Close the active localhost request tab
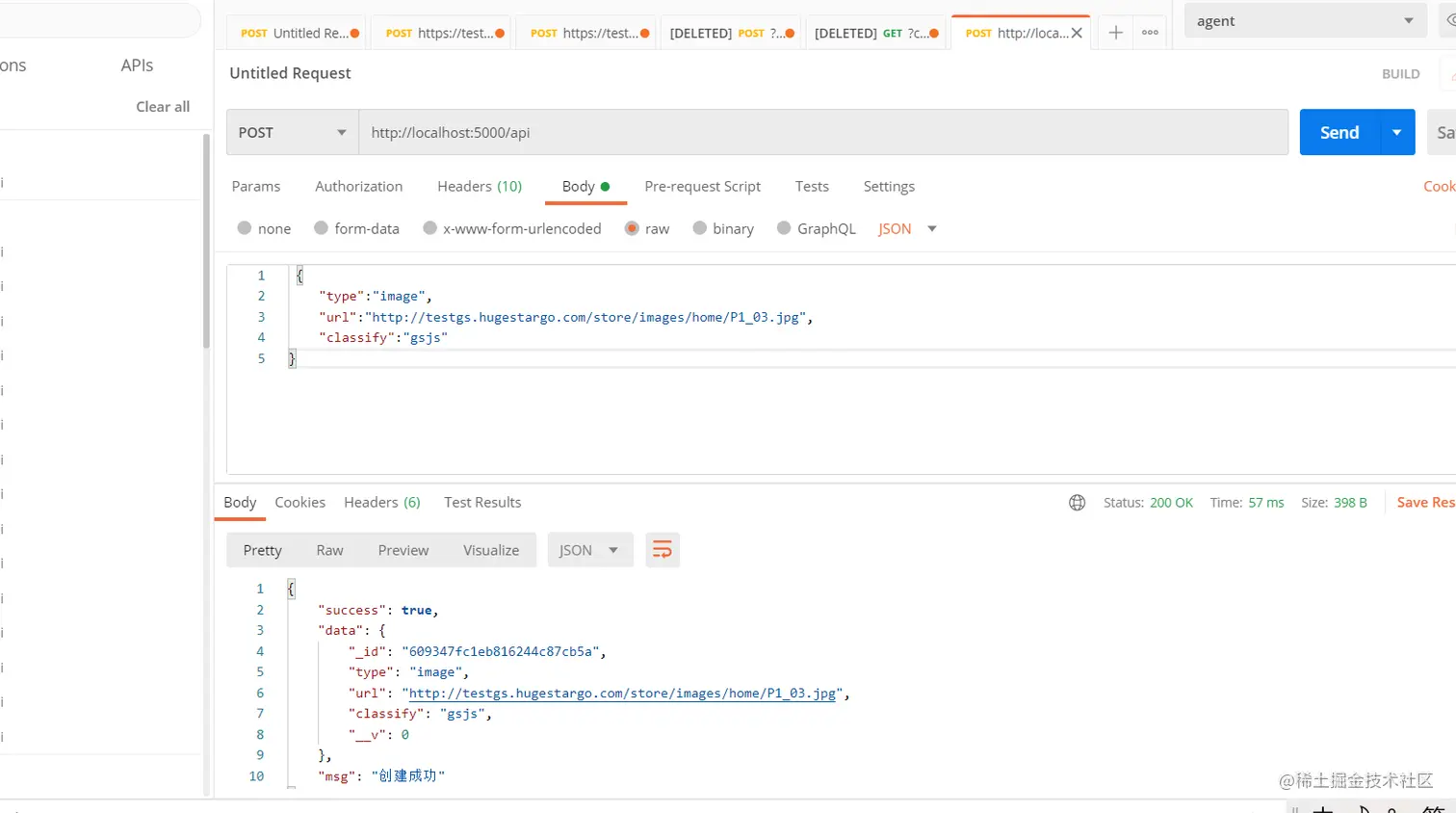This screenshot has width=1456, height=813. (1077, 33)
